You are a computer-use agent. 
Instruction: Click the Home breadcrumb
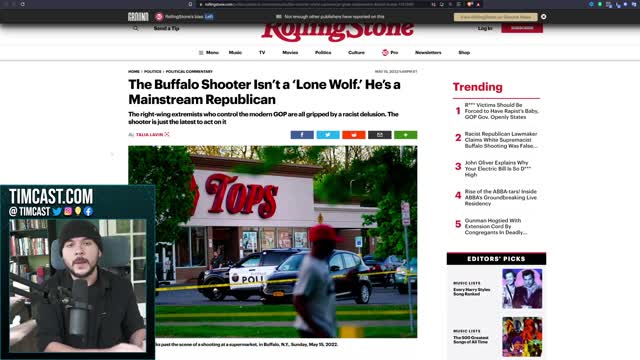[134, 71]
